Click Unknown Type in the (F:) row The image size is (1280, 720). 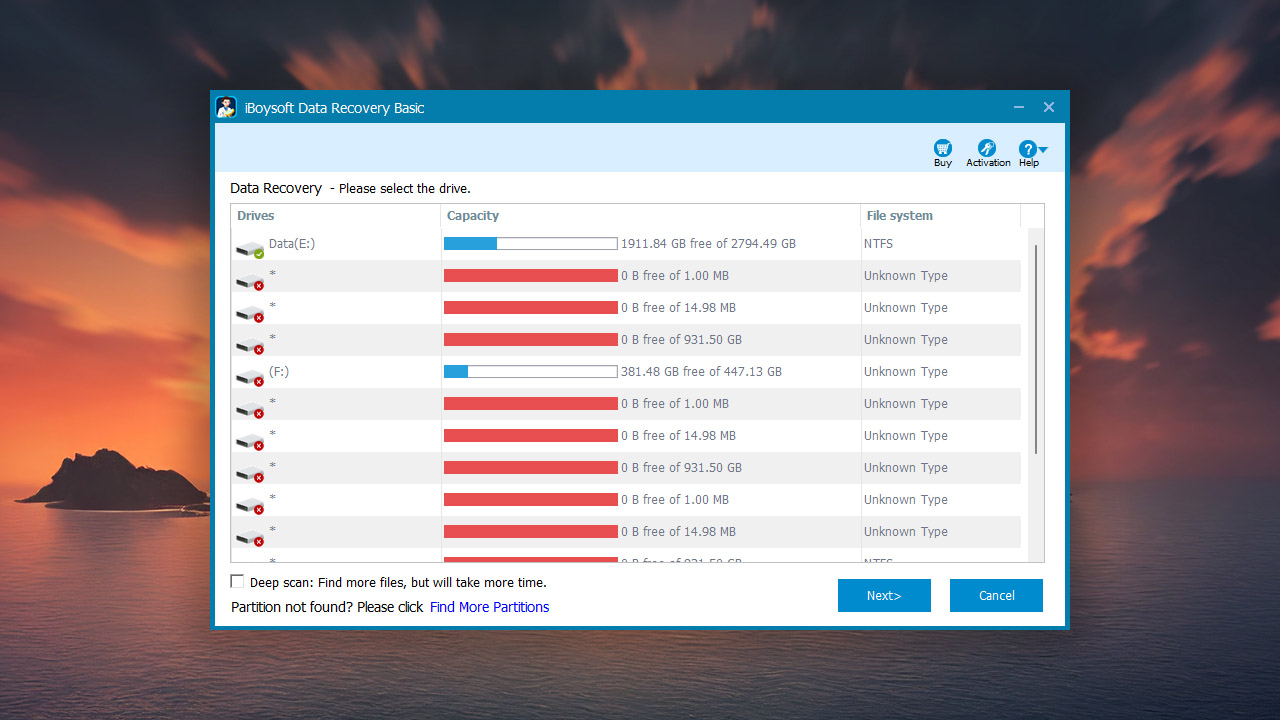pos(906,372)
